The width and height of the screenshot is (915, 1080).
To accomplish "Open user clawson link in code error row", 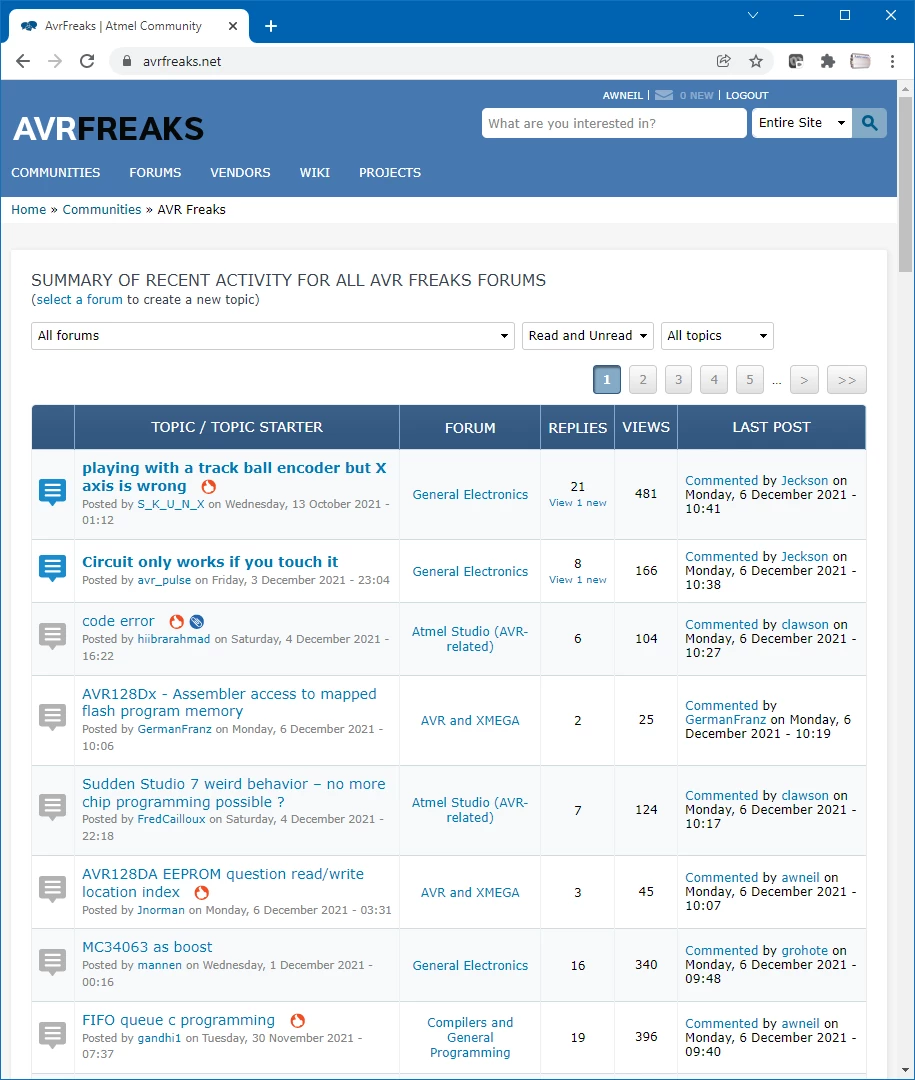I will point(805,625).
